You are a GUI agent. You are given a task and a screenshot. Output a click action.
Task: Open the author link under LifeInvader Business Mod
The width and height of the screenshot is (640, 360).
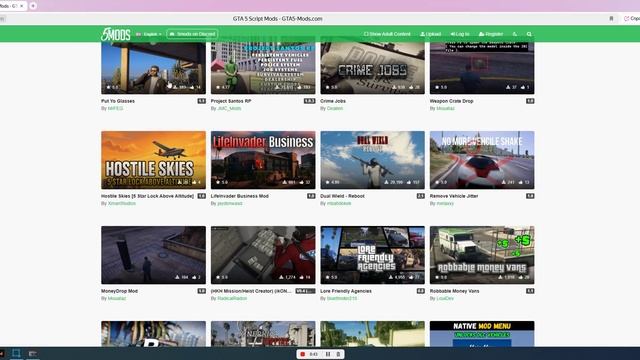pos(230,203)
